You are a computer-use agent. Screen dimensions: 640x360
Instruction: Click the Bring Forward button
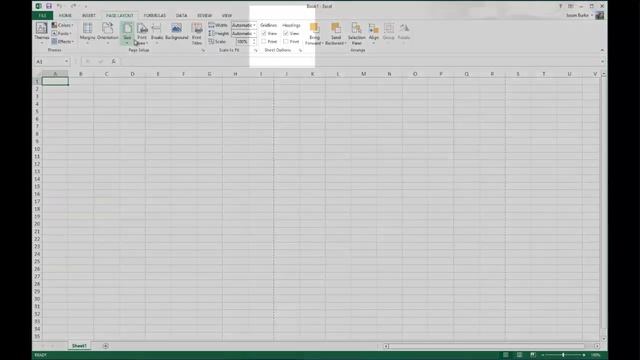point(314,33)
